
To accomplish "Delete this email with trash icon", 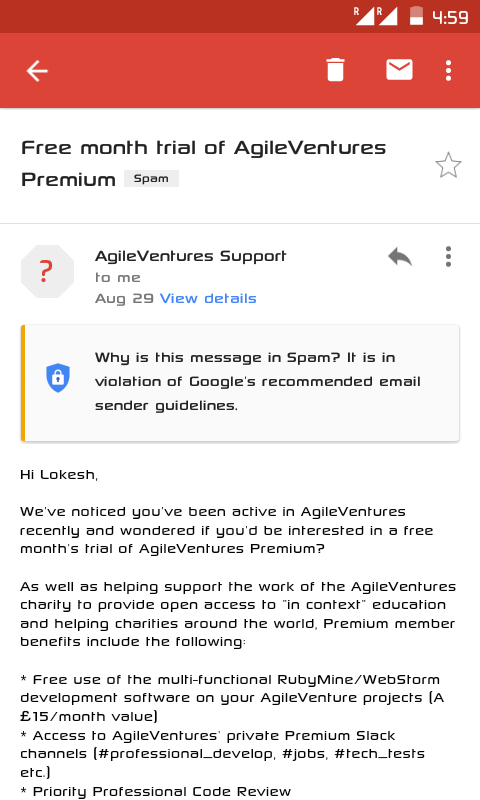I will tap(335, 70).
